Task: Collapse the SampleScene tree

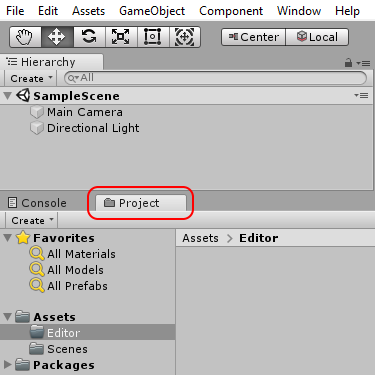Action: tap(7, 96)
